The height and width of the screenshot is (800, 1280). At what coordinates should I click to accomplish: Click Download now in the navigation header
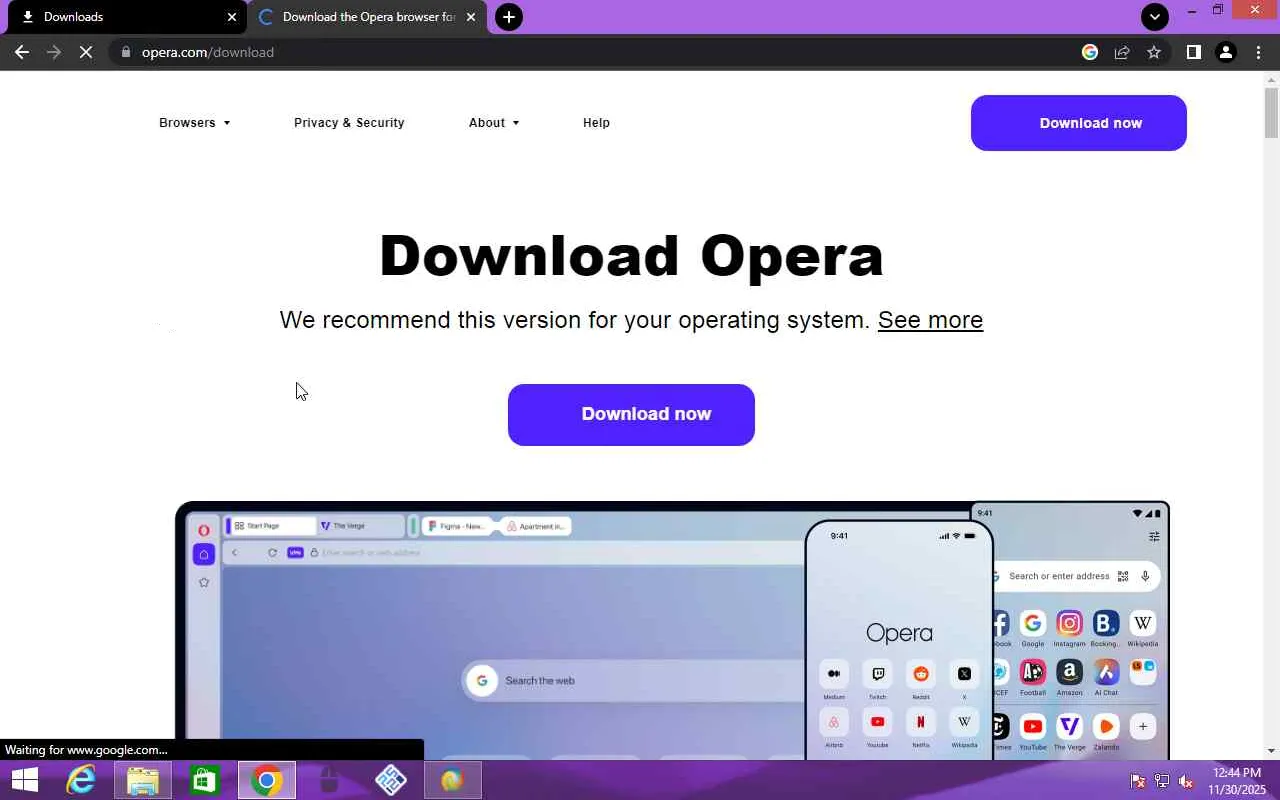click(1079, 123)
